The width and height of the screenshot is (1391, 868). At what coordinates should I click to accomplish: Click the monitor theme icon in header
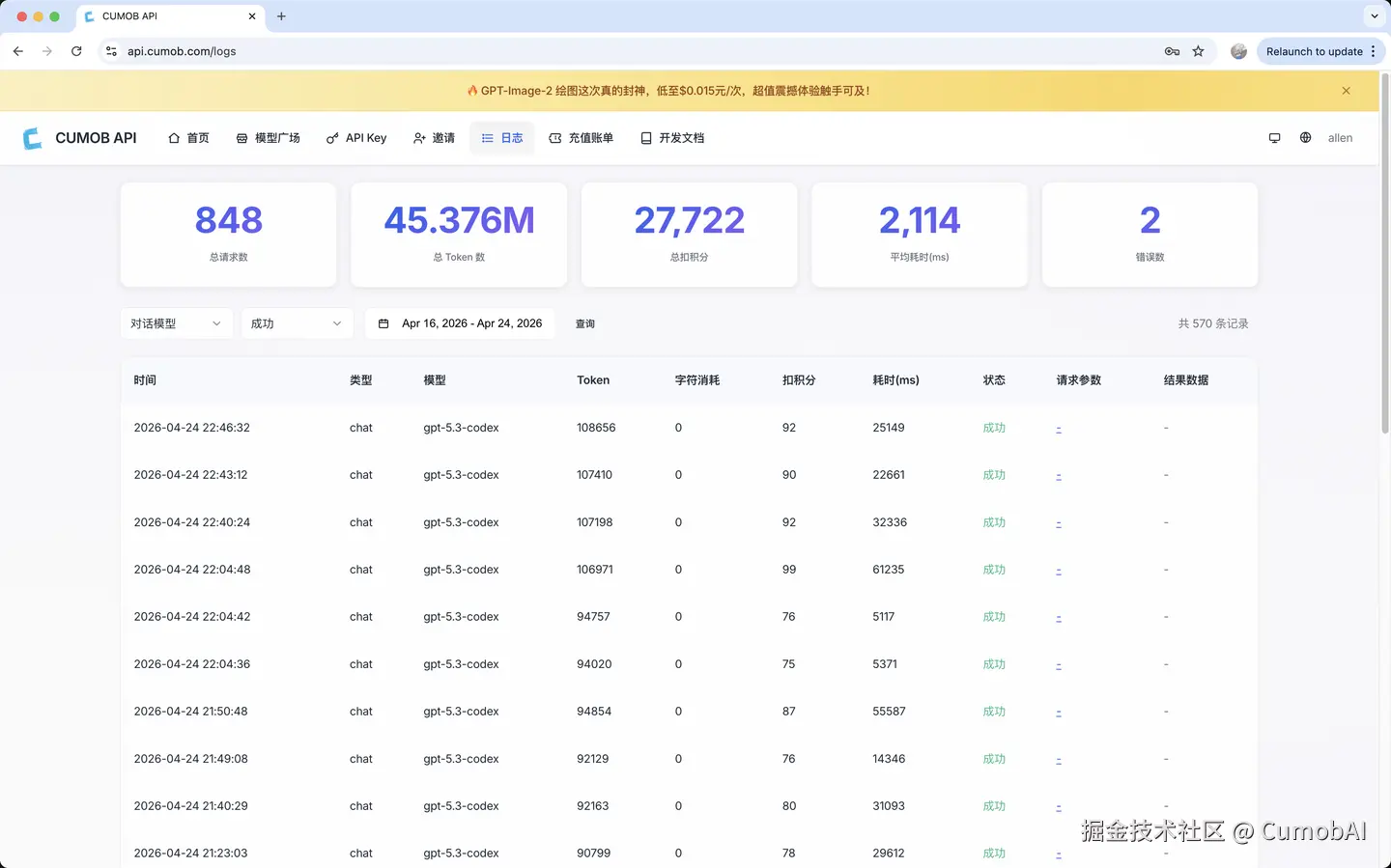[x=1274, y=138]
